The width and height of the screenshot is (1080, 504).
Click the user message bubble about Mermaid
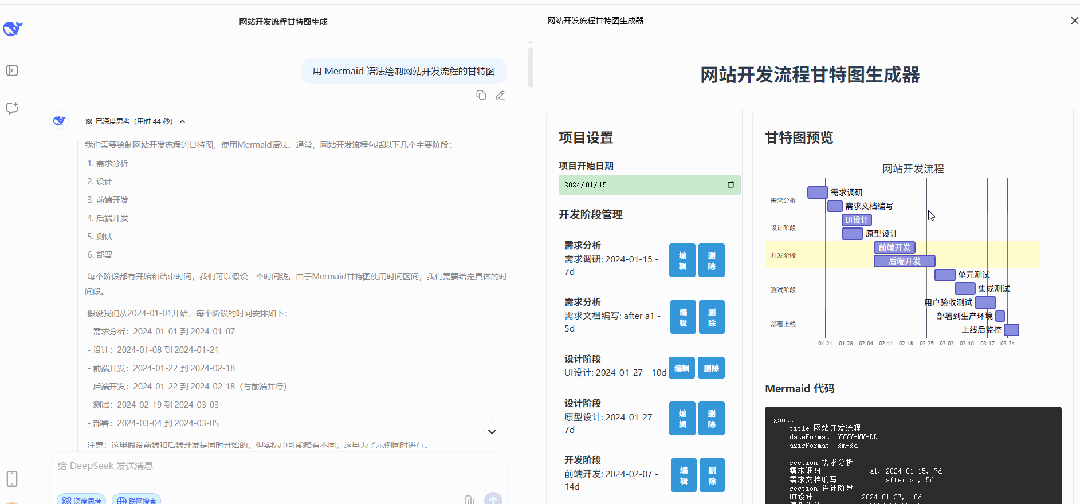404,71
